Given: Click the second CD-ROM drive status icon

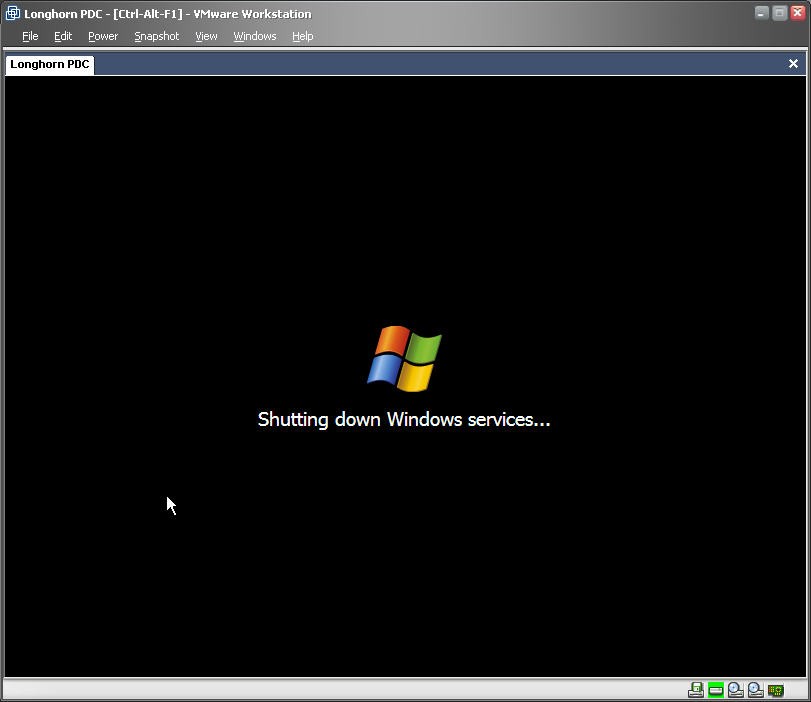Looking at the screenshot, I should 756,690.
